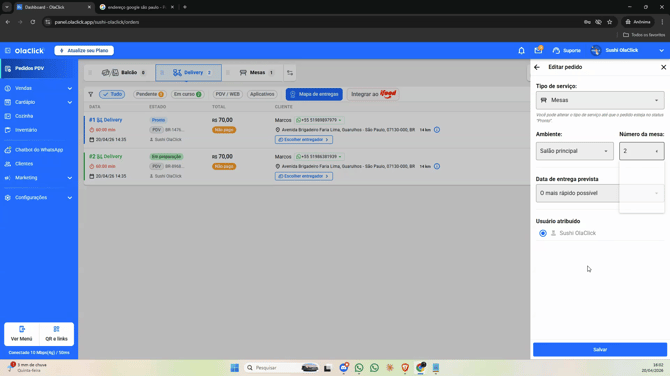Screen dimensions: 670x376
Task: Collapse sidebar via OlaClick menu icon
Action: [x=8, y=50]
